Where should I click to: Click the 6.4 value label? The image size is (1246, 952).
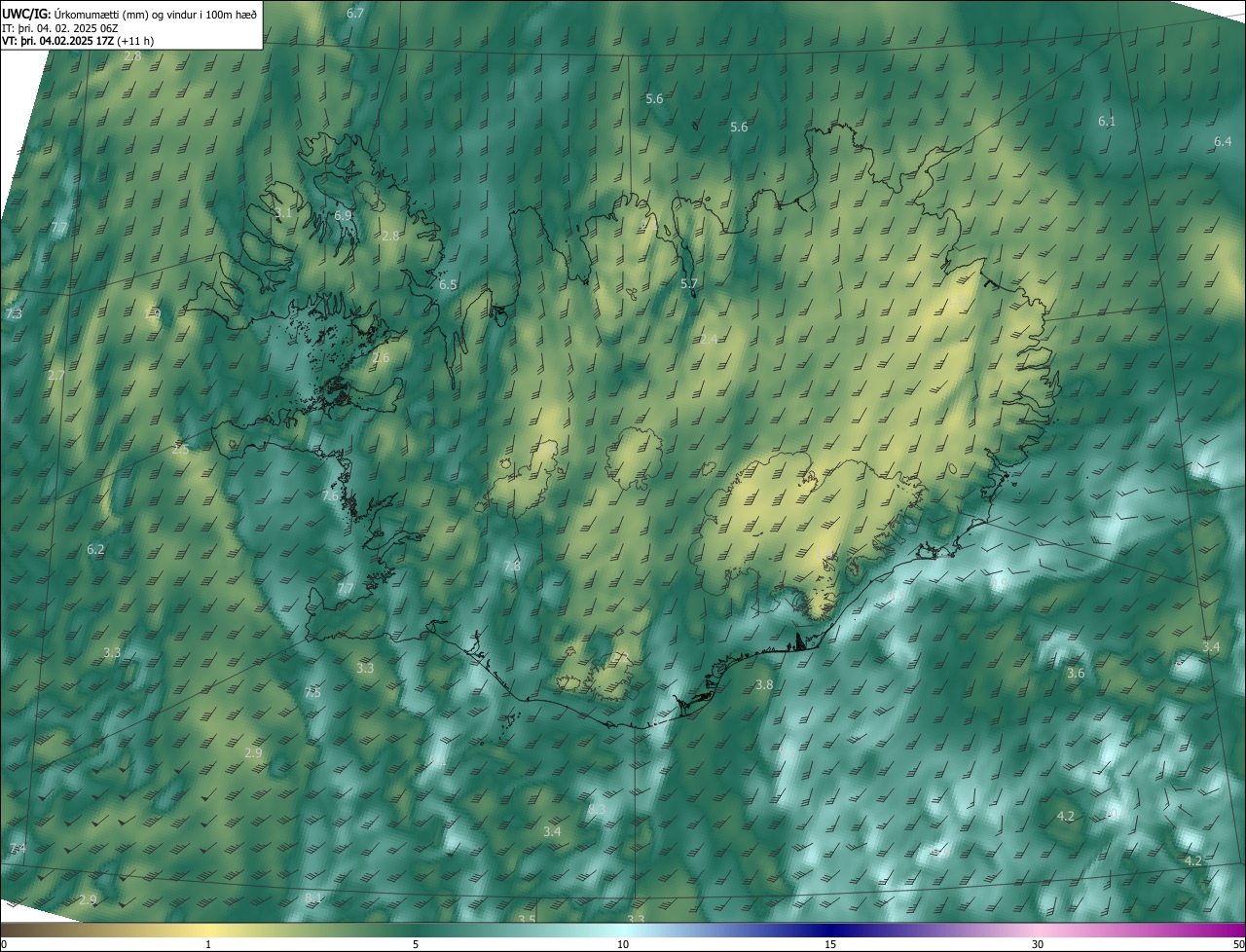click(x=1223, y=141)
